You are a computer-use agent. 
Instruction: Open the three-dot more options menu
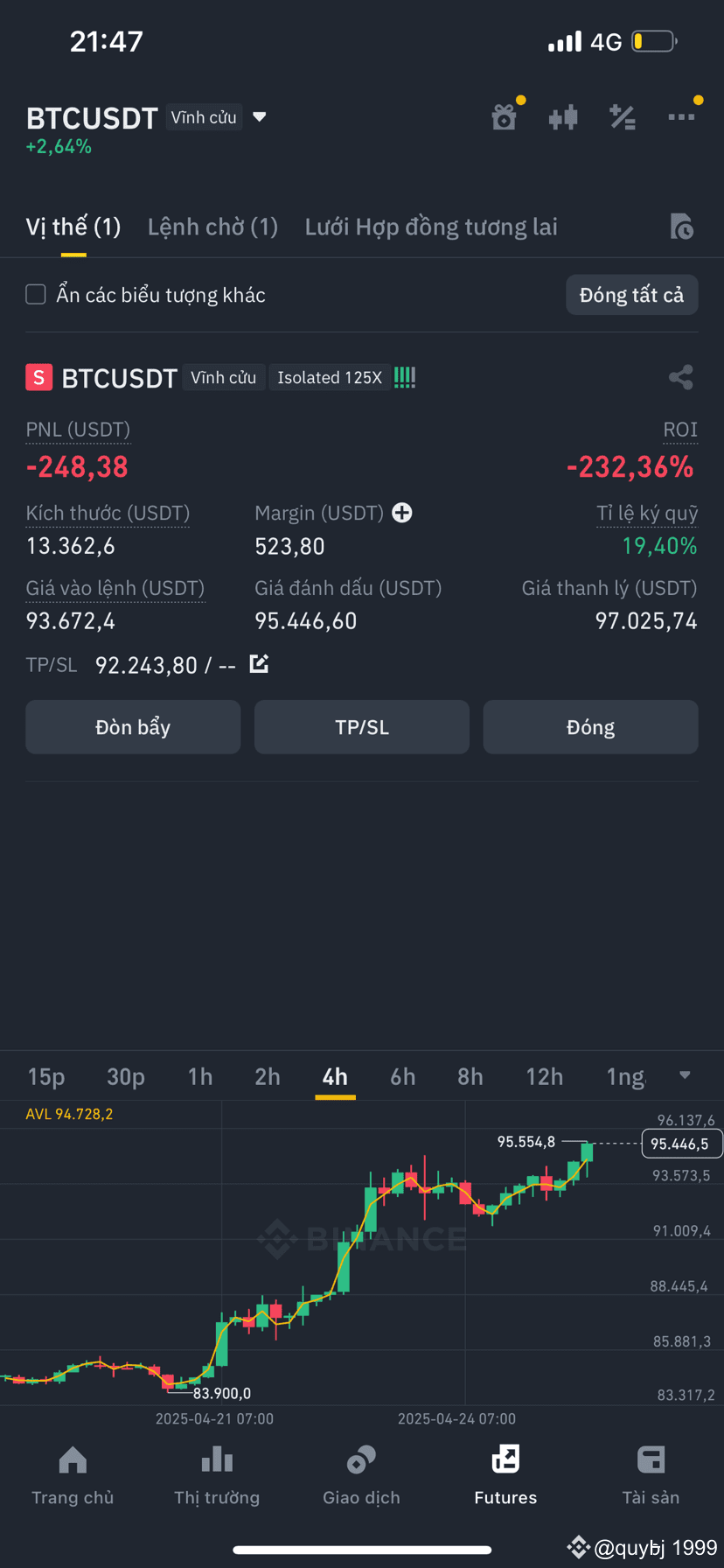pyautogui.click(x=681, y=116)
